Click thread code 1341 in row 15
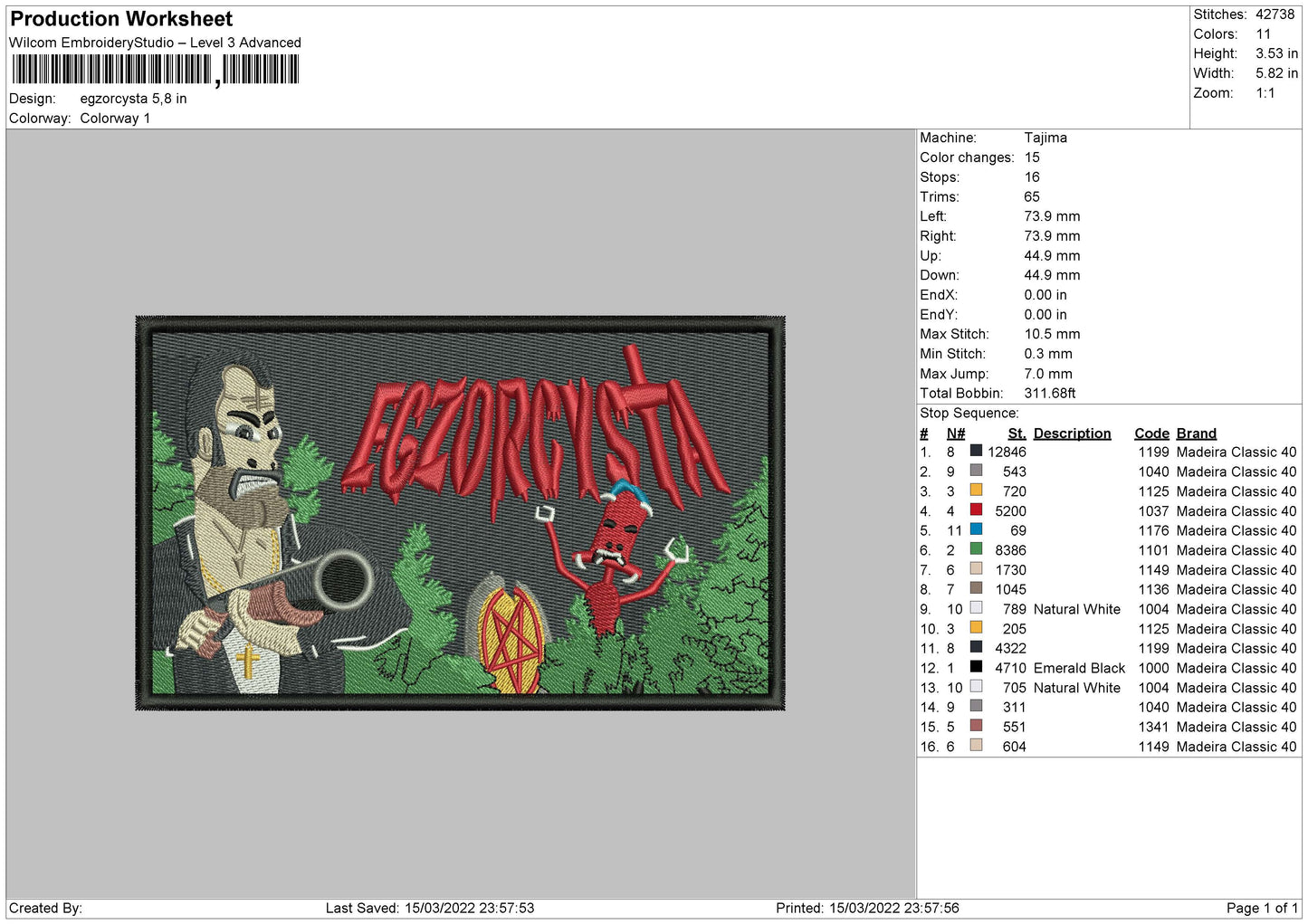Image resolution: width=1308 pixels, height=924 pixels. click(1153, 727)
